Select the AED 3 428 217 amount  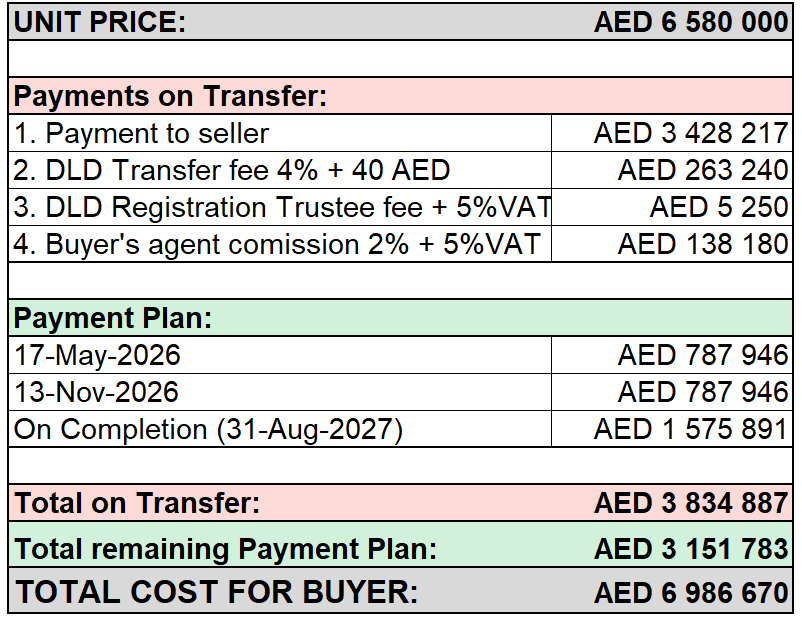point(672,134)
